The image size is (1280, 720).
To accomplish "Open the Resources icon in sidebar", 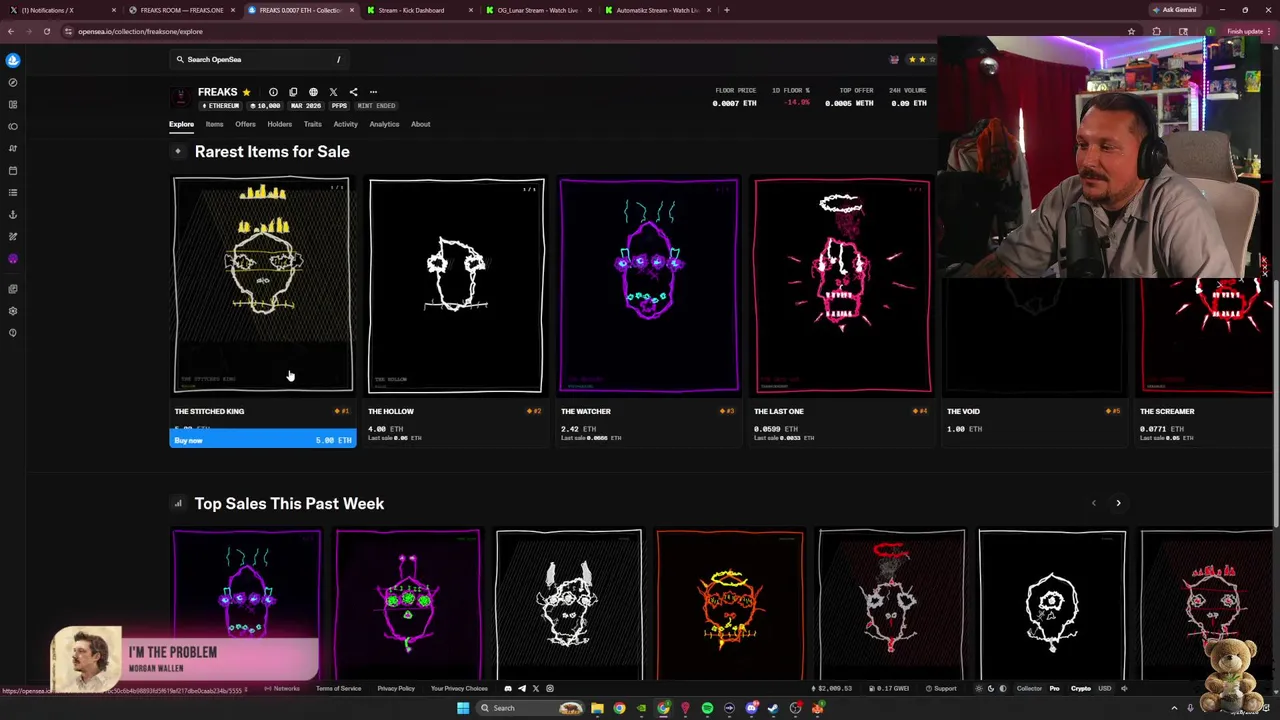I will click(x=12, y=289).
